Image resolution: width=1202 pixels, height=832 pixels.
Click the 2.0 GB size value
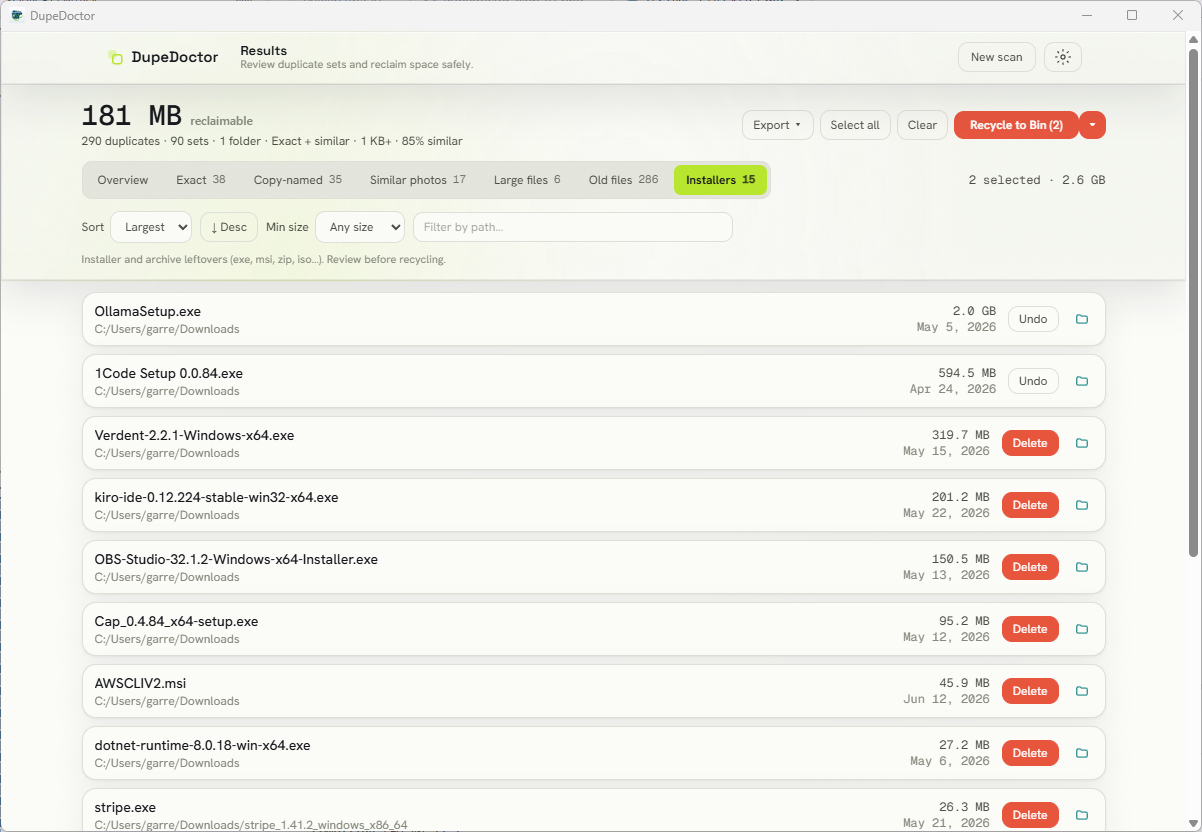974,311
